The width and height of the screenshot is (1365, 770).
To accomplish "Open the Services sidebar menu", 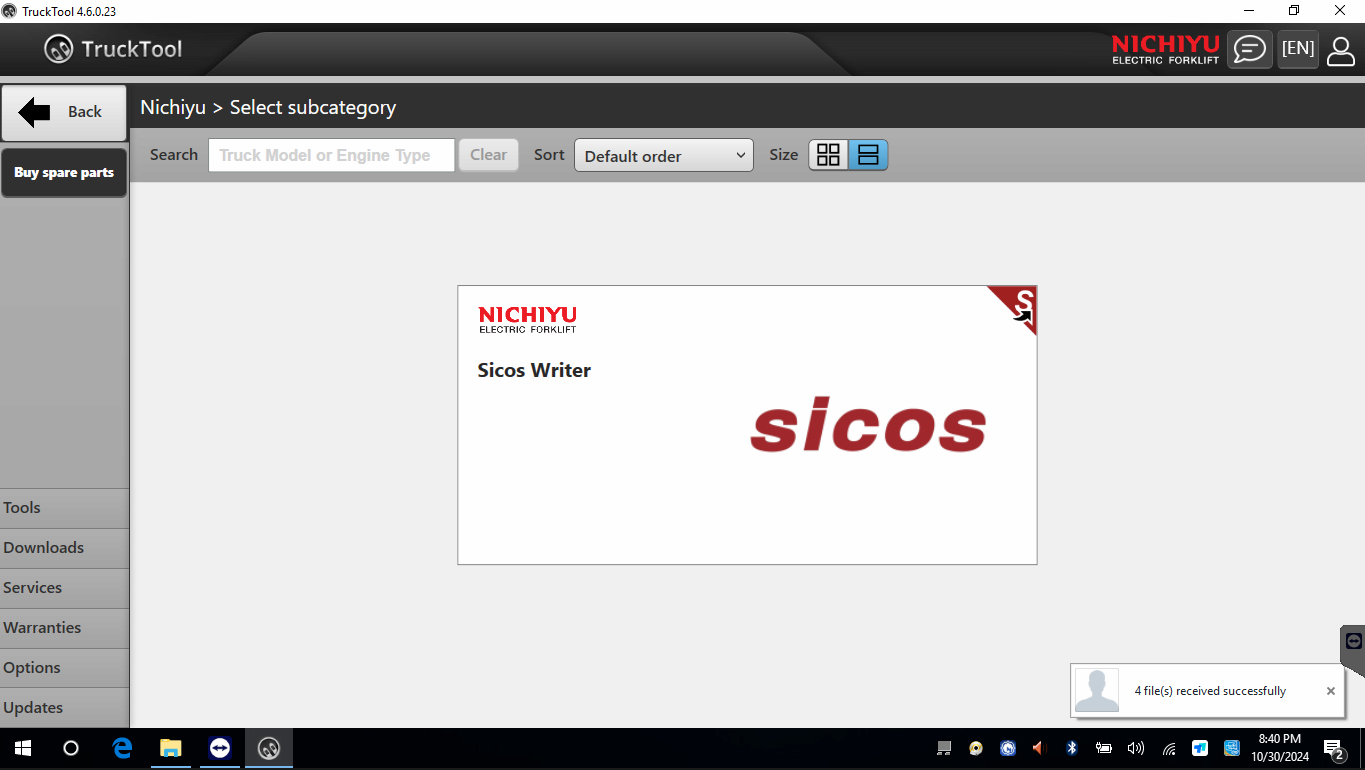I will (x=64, y=588).
